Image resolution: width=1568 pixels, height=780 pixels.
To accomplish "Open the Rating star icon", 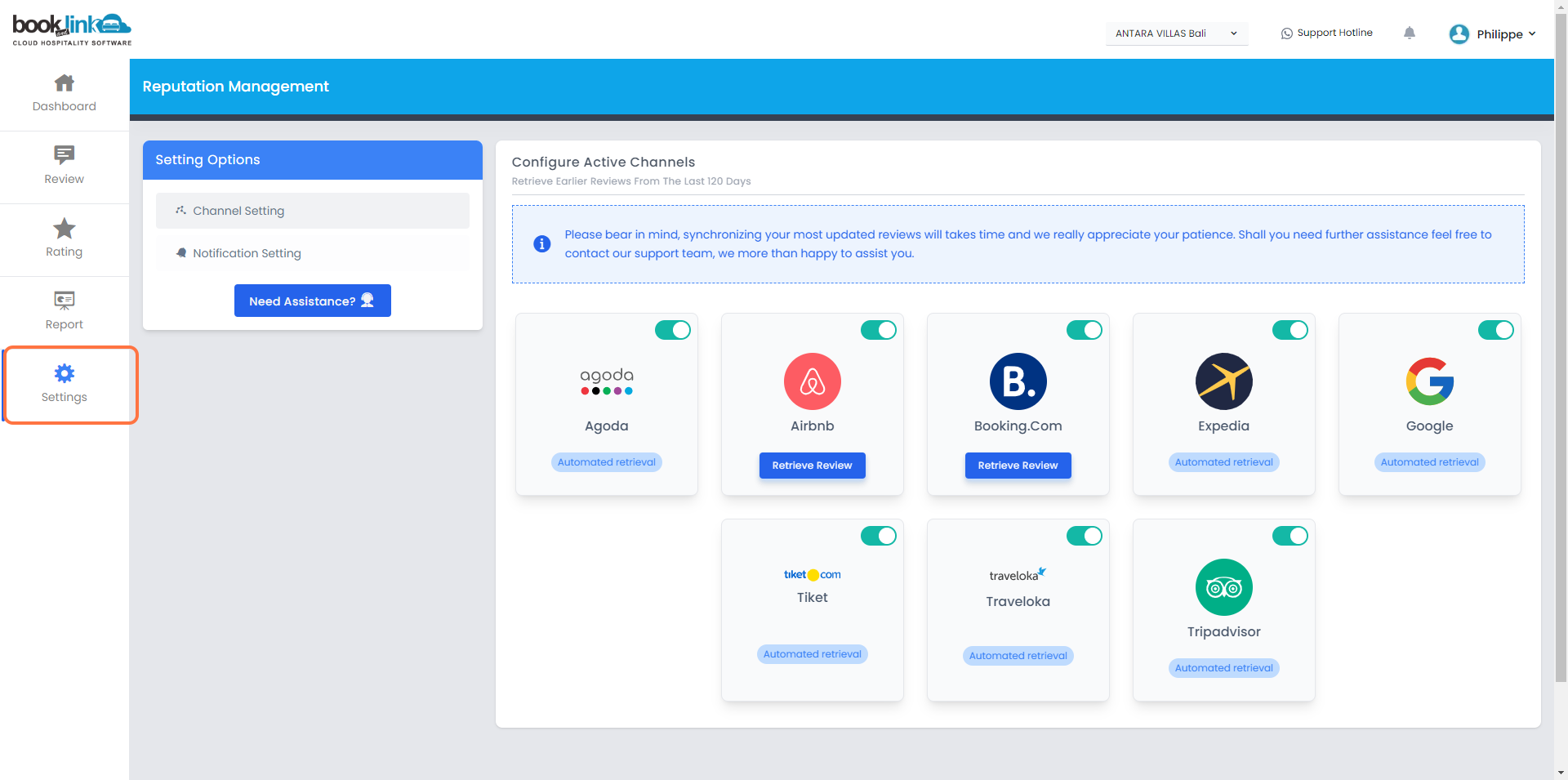I will coord(65,228).
